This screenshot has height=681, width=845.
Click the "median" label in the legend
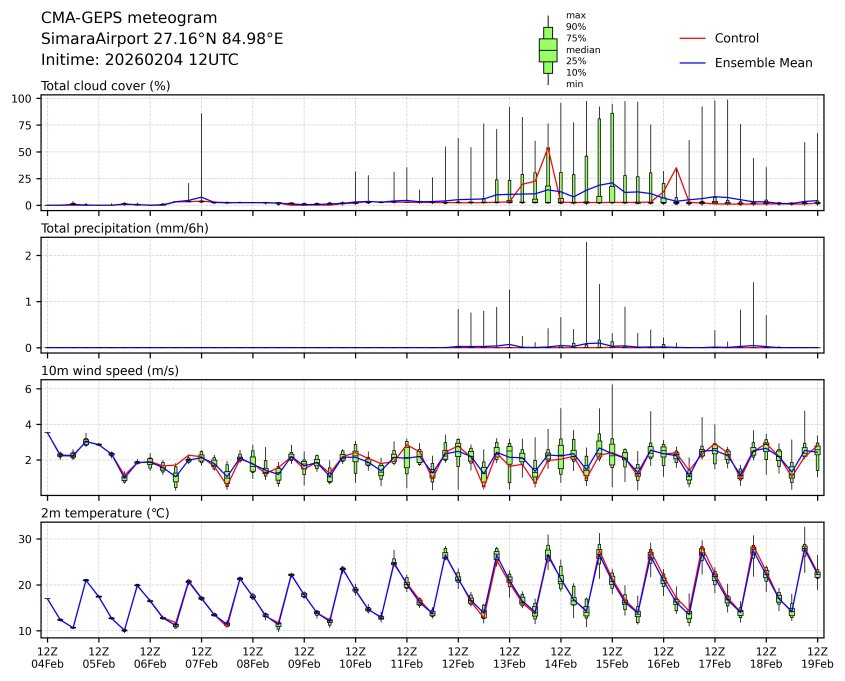576,49
